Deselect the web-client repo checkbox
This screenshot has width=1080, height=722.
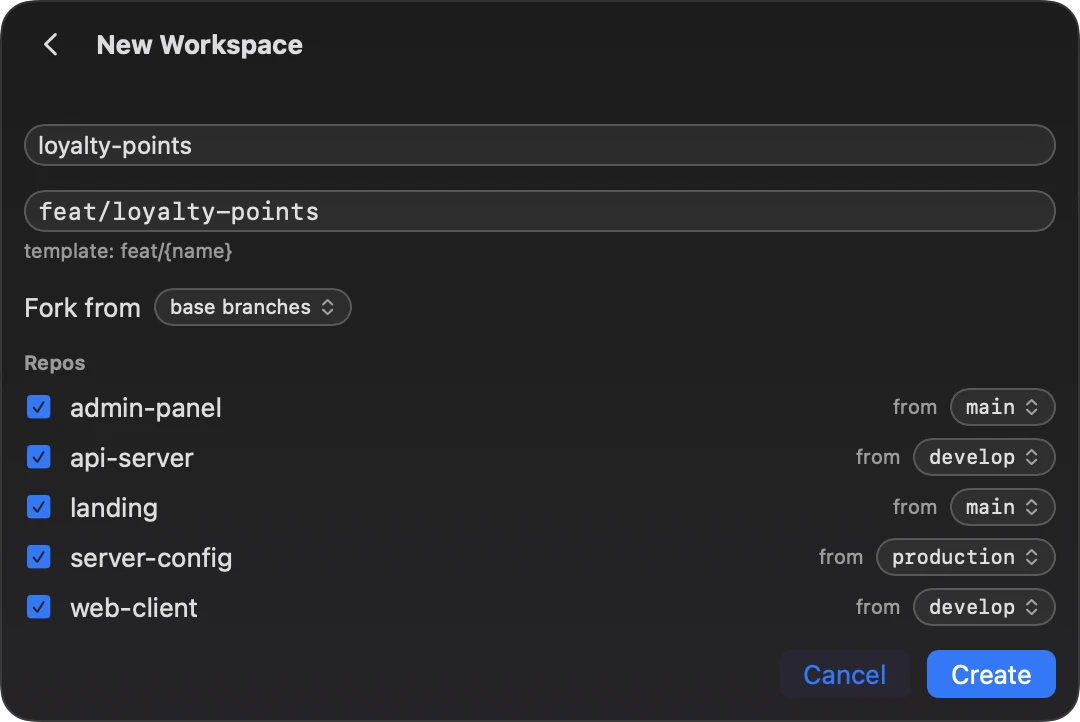pos(39,607)
